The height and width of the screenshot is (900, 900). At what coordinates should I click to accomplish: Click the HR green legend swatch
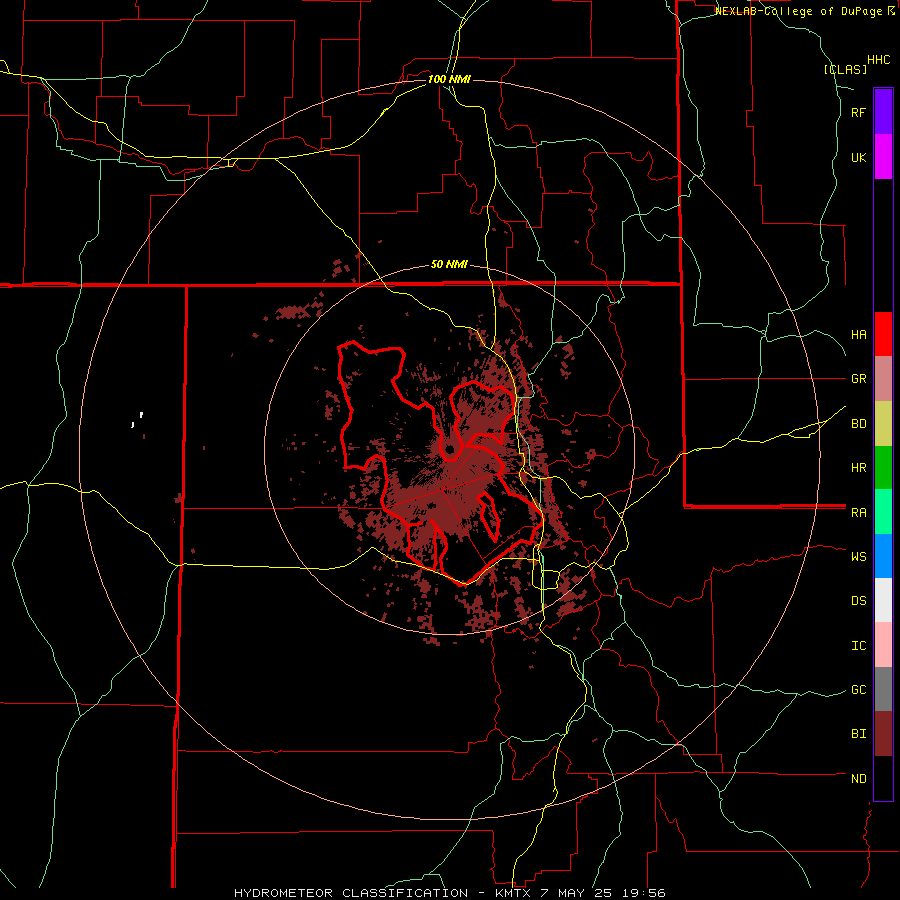click(x=883, y=467)
